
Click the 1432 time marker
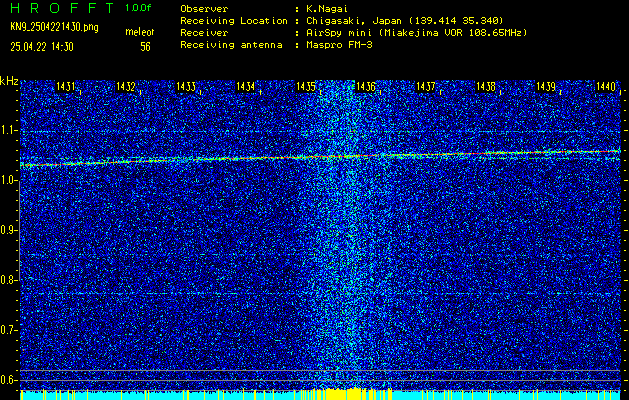tap(126, 87)
